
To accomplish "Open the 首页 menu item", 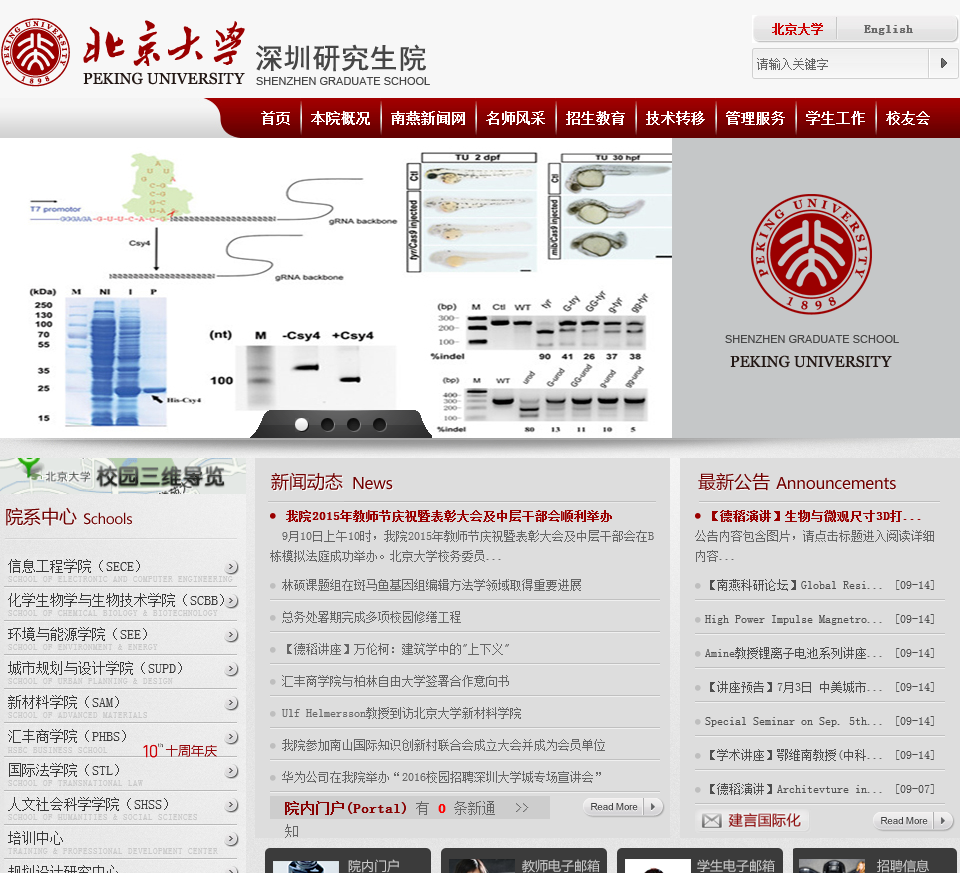I will pyautogui.click(x=276, y=118).
